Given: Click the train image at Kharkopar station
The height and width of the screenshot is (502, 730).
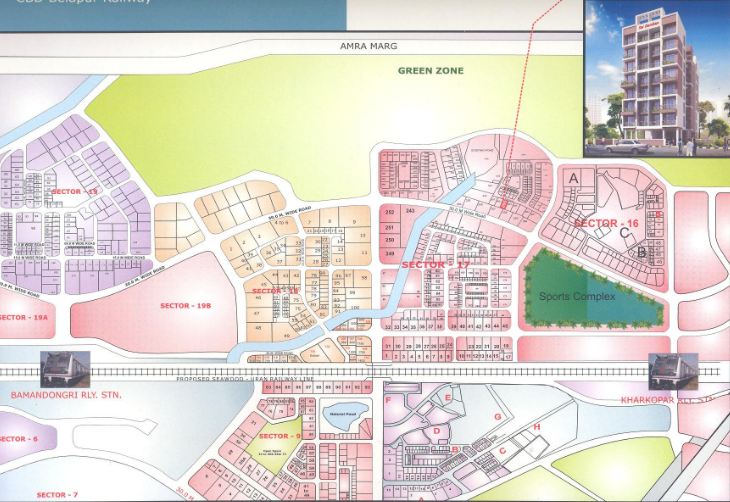Looking at the screenshot, I should (x=673, y=371).
